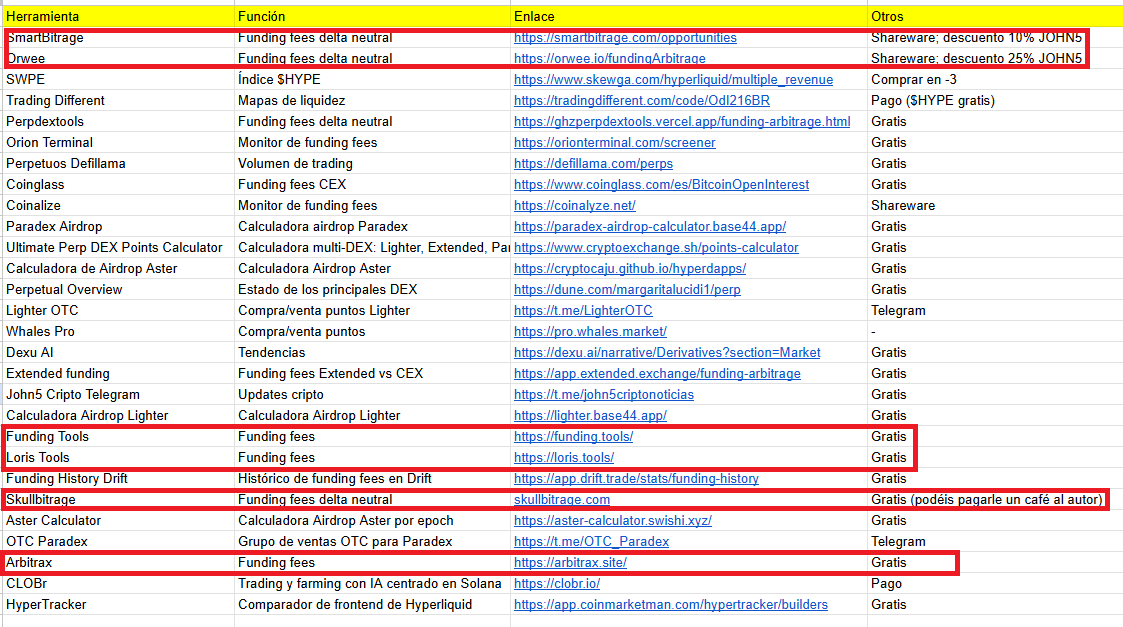Select the Herramienta header cell
This screenshot has width=1123, height=627.
118,16
